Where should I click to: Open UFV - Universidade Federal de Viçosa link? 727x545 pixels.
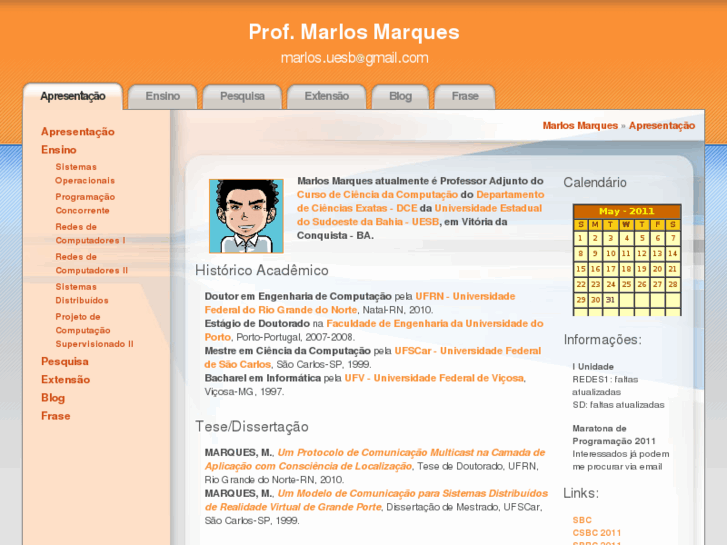coord(434,378)
